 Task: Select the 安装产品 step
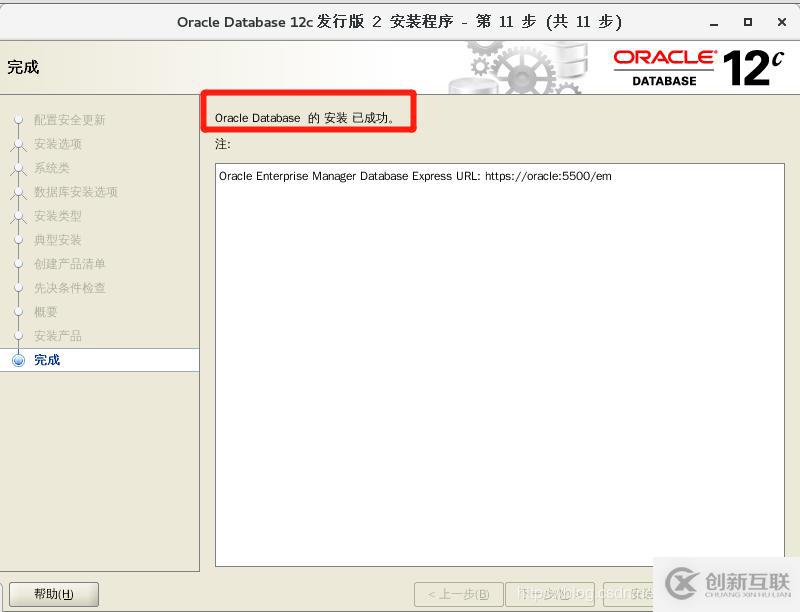58,336
